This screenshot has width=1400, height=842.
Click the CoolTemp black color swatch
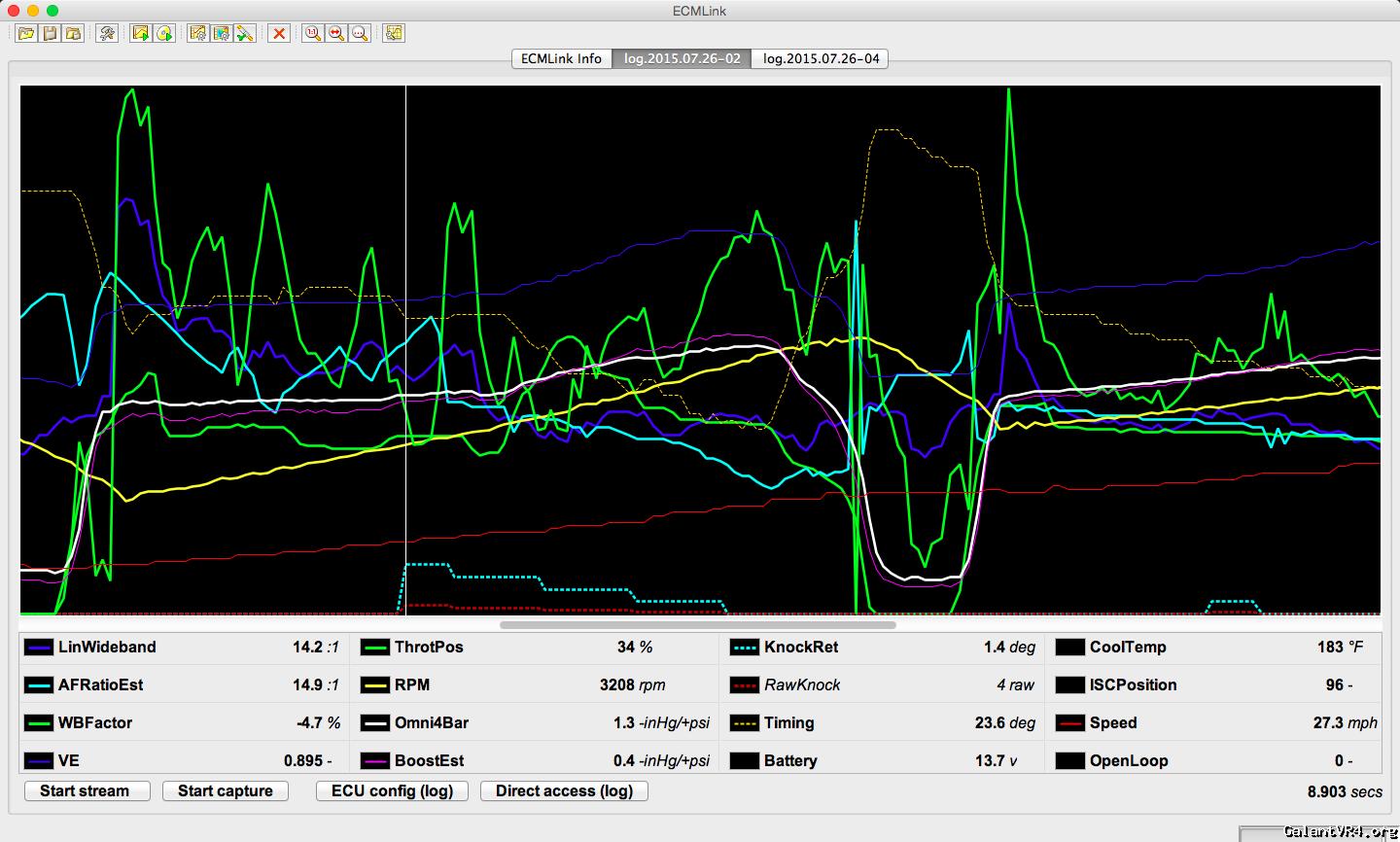(1069, 648)
